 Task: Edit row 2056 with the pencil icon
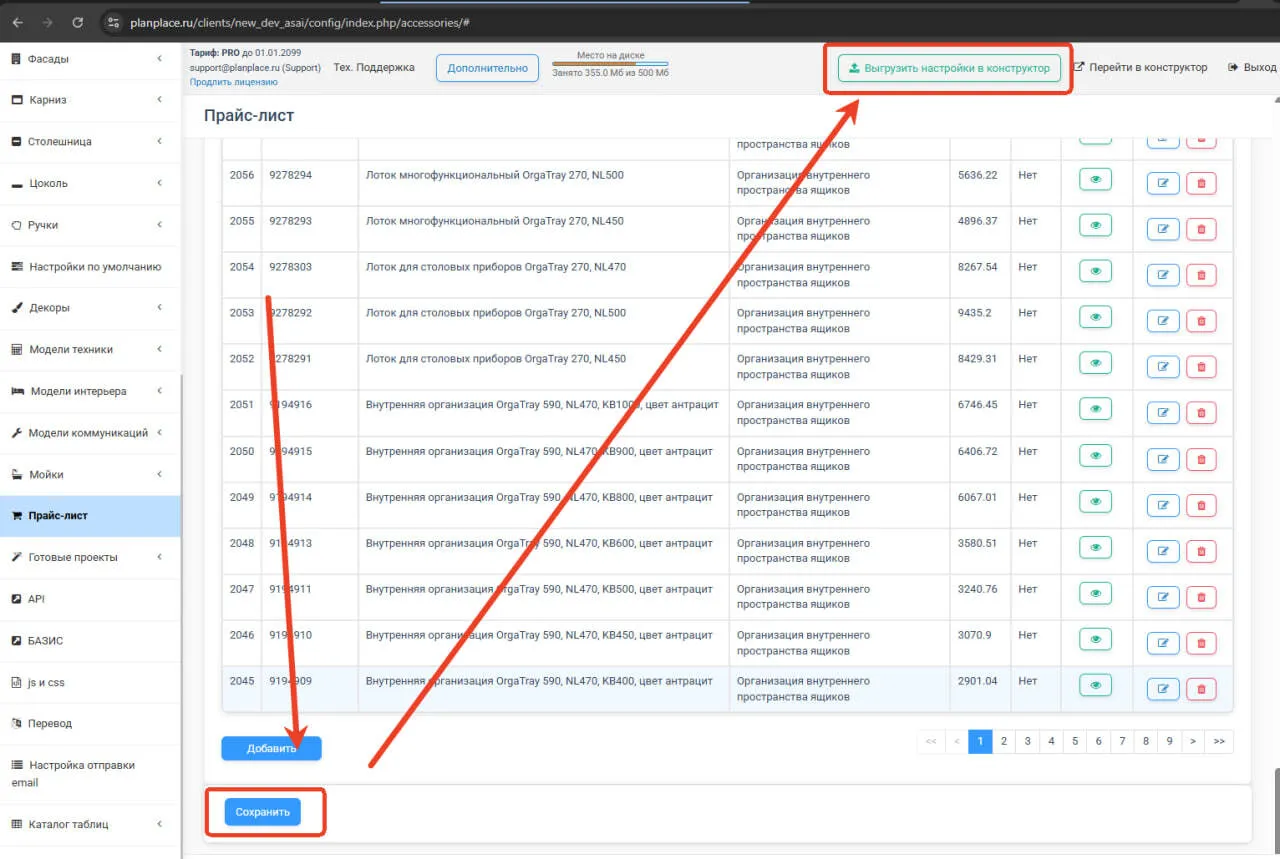click(x=1163, y=183)
